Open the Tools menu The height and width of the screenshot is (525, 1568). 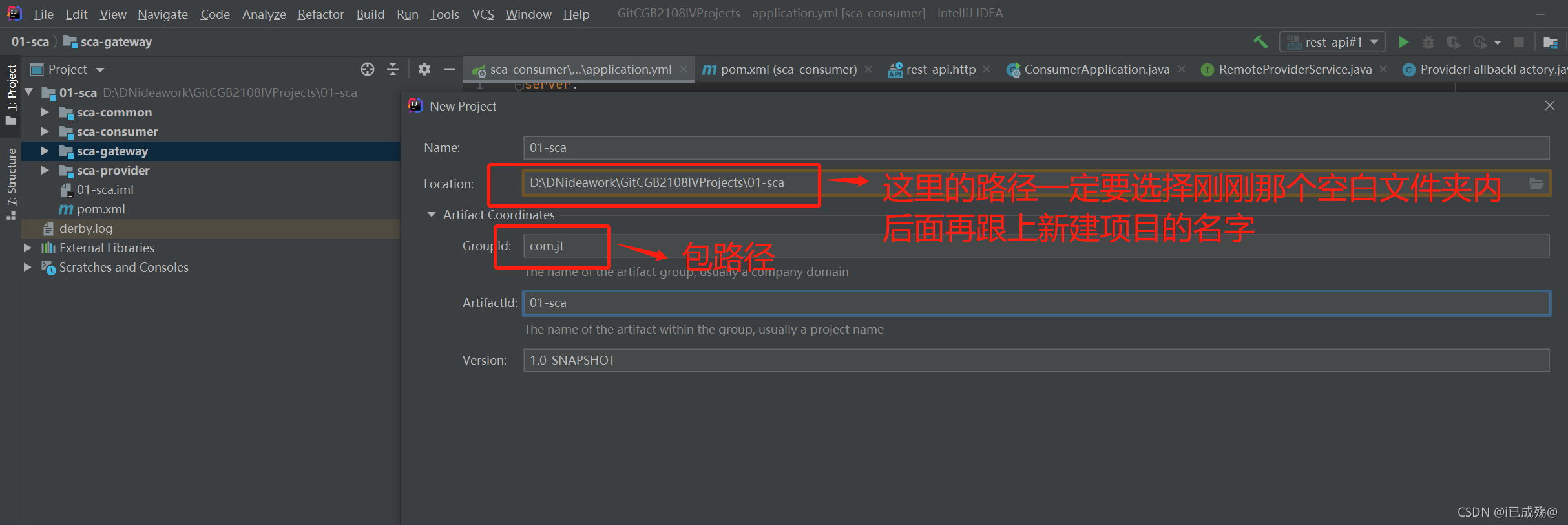pyautogui.click(x=444, y=14)
